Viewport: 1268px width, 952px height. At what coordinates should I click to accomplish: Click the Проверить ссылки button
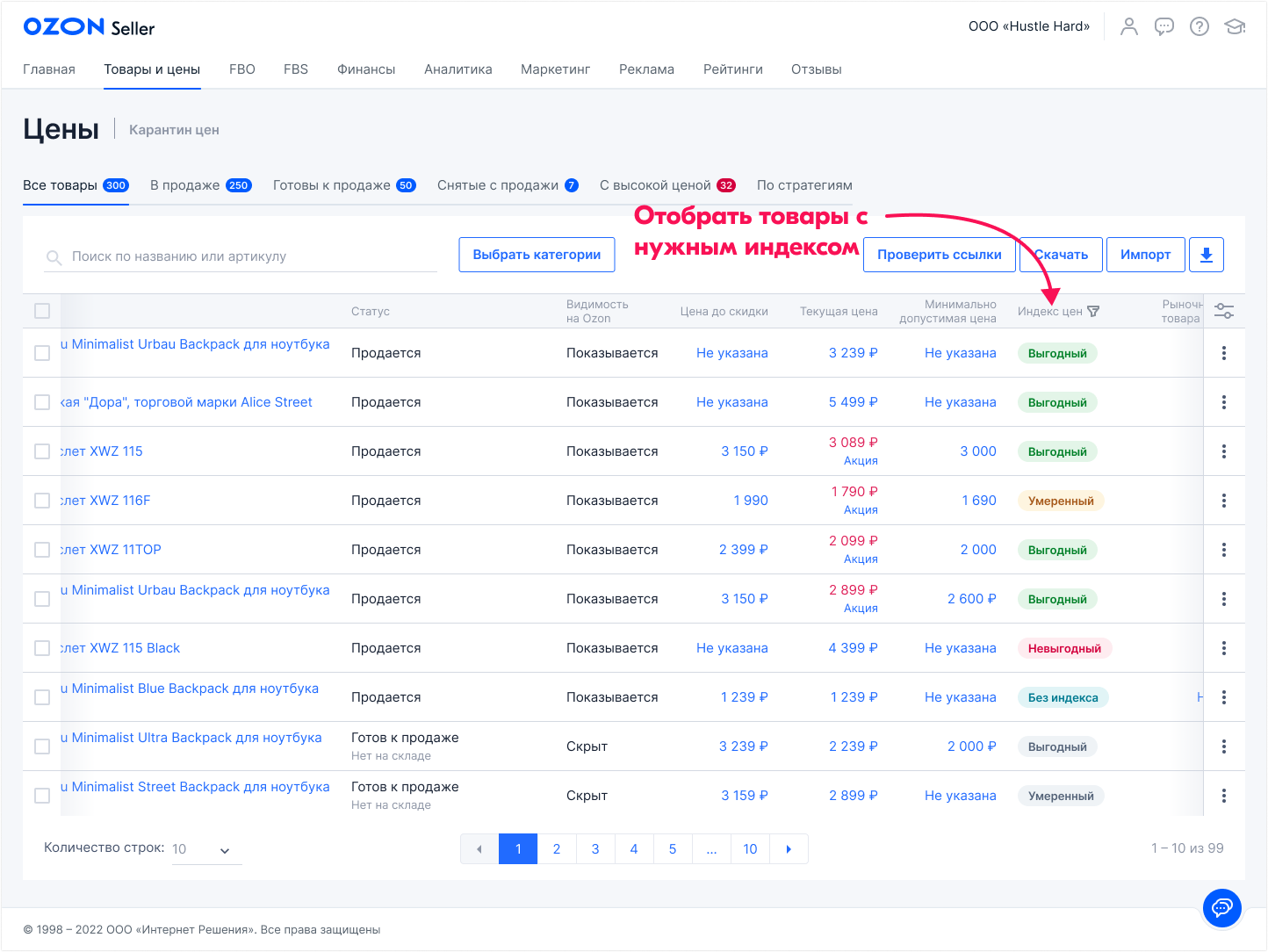click(939, 255)
